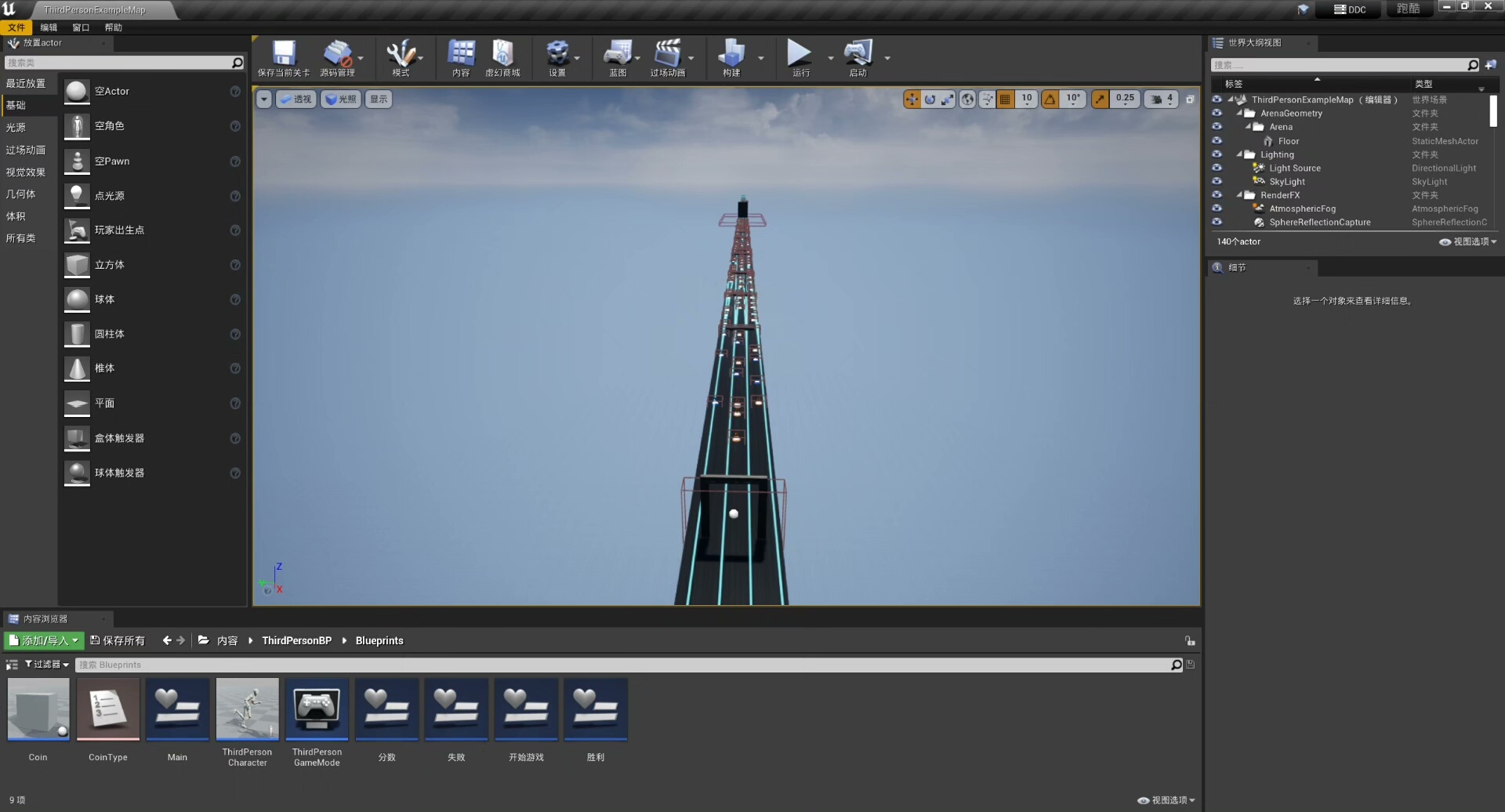
Task: Toggle grid snapping in the viewport toolbar
Action: tap(1006, 99)
